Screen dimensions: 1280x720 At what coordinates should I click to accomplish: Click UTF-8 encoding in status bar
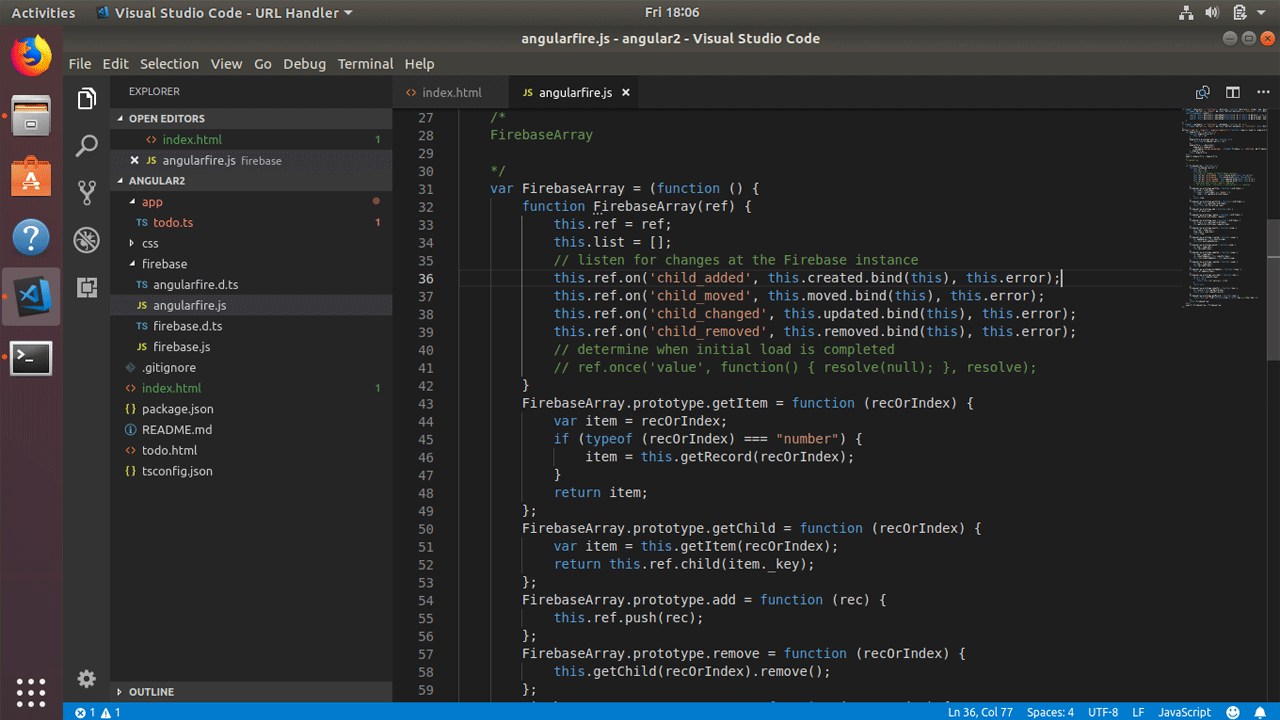pyautogui.click(x=1102, y=712)
